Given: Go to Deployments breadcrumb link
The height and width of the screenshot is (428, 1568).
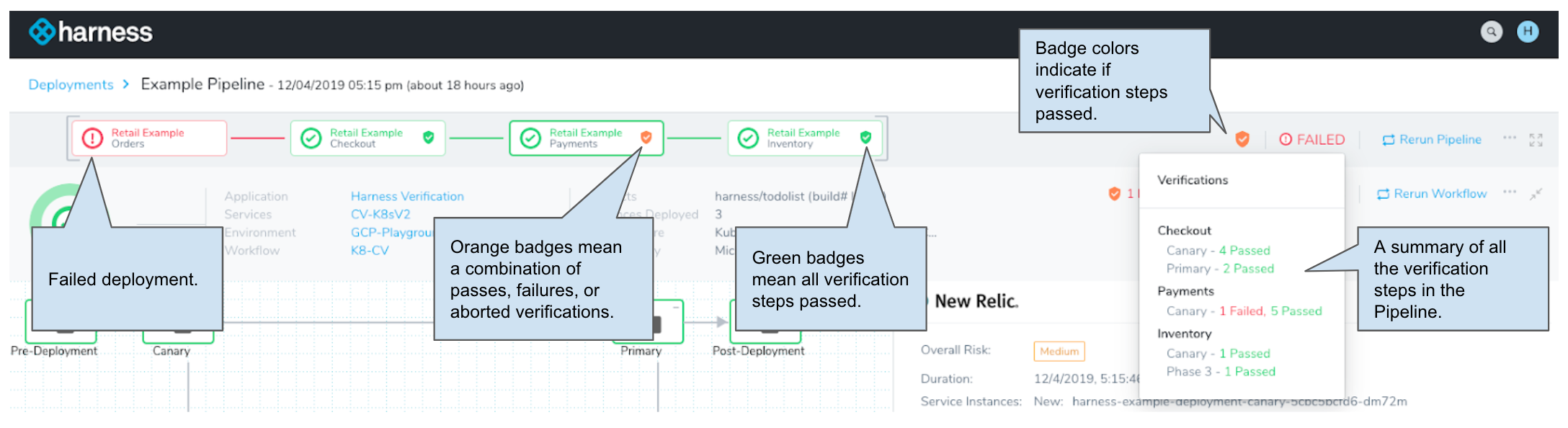Looking at the screenshot, I should (71, 84).
